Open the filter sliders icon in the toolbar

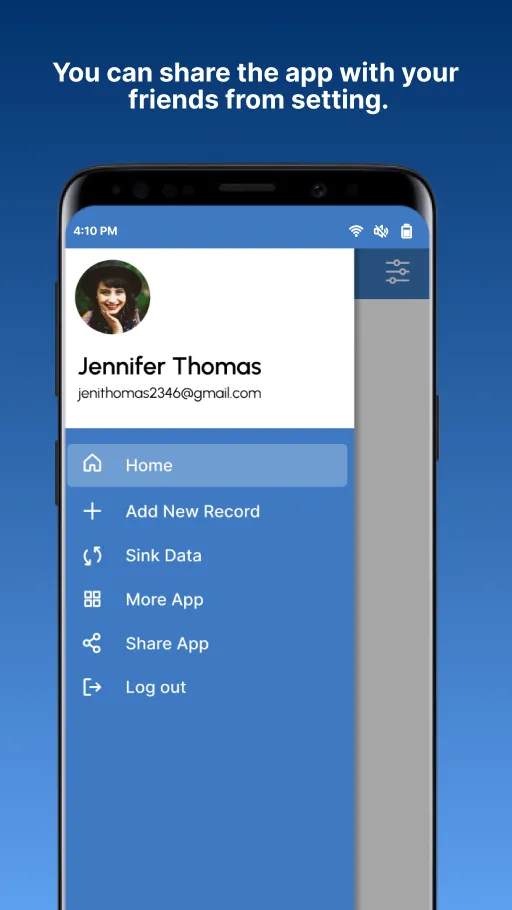tap(398, 272)
